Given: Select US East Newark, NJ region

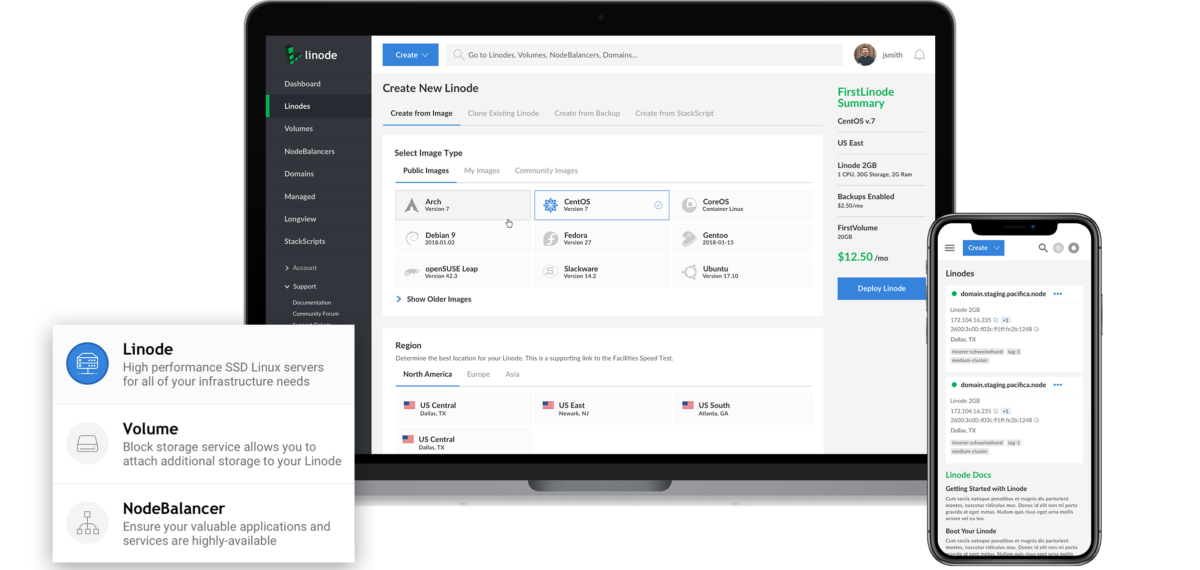Looking at the screenshot, I should pos(602,409).
